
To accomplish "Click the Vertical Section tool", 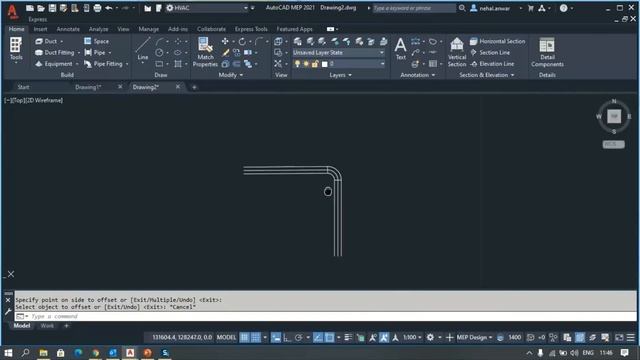I will point(457,51).
